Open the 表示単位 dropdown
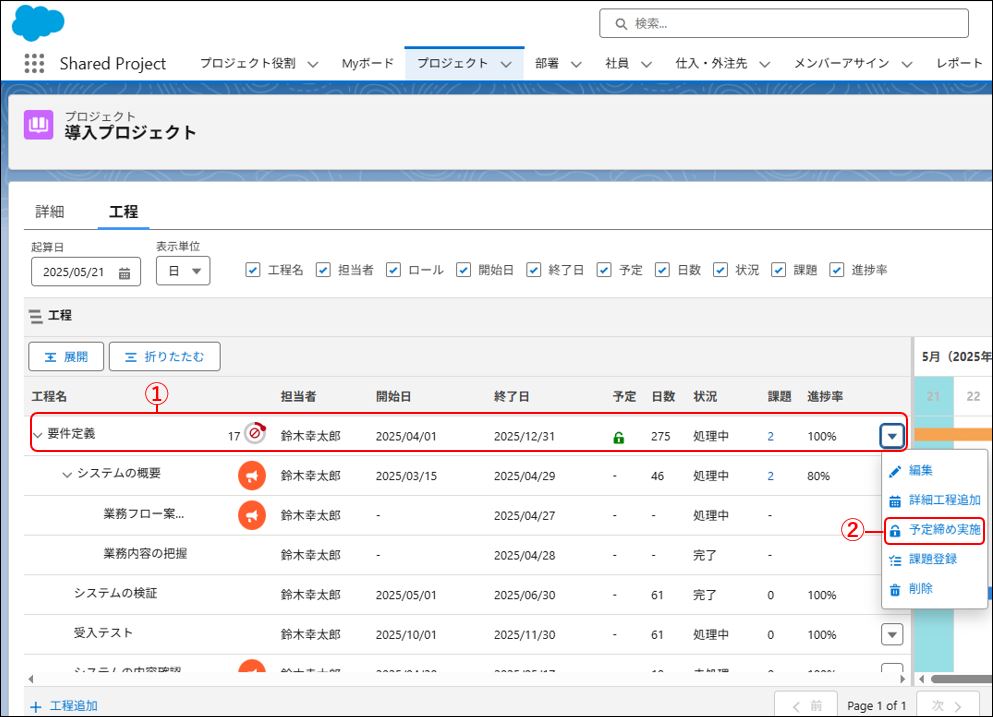This screenshot has height=717, width=993. (x=183, y=271)
